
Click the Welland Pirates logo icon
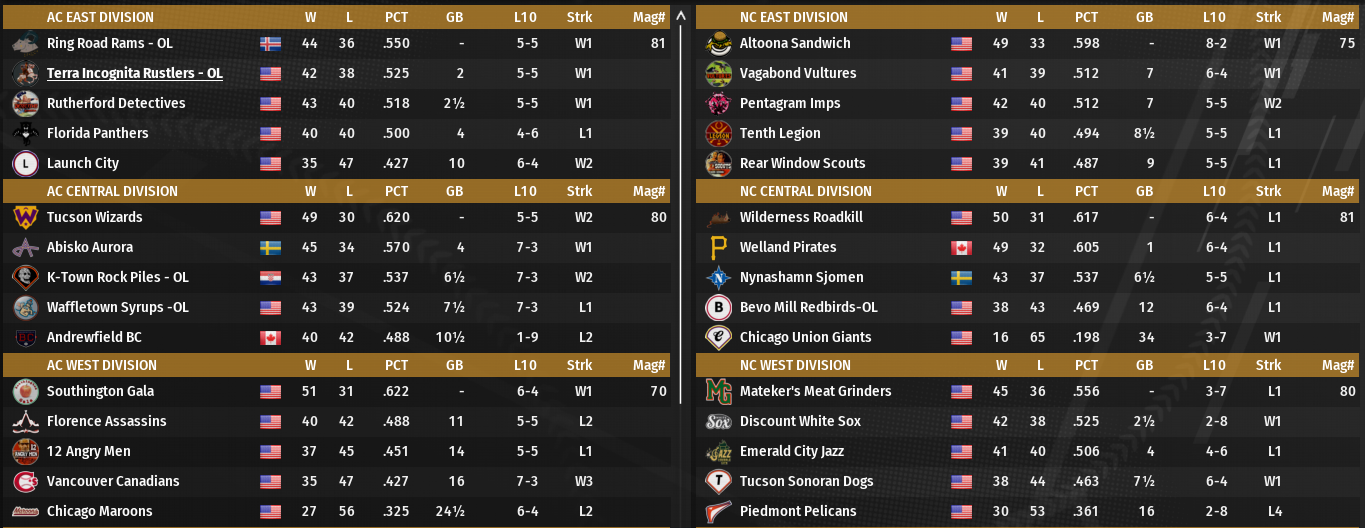(718, 247)
